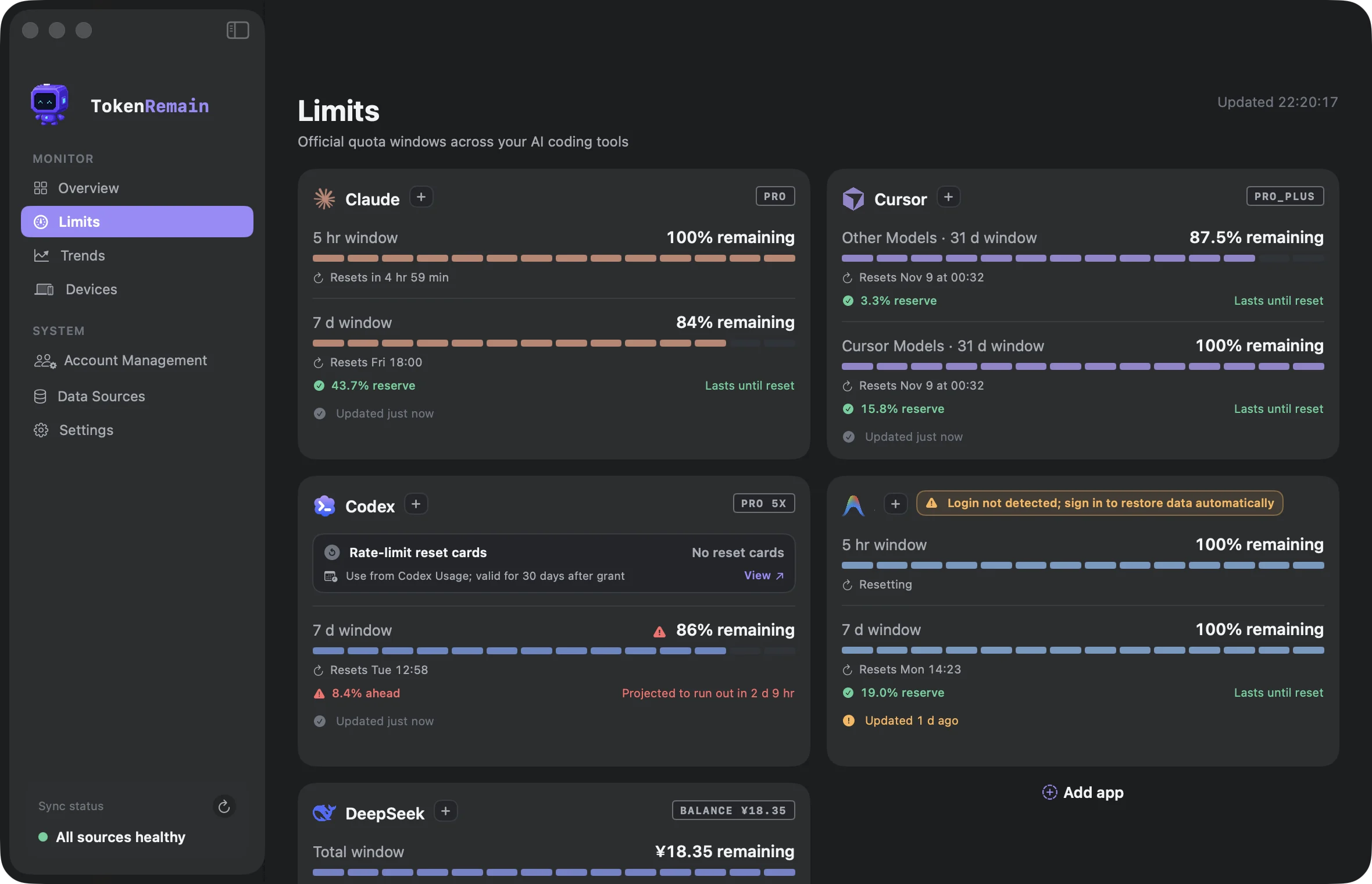Click '8.4% ahead' warning text
The image size is (1372, 884).
[x=366, y=693]
